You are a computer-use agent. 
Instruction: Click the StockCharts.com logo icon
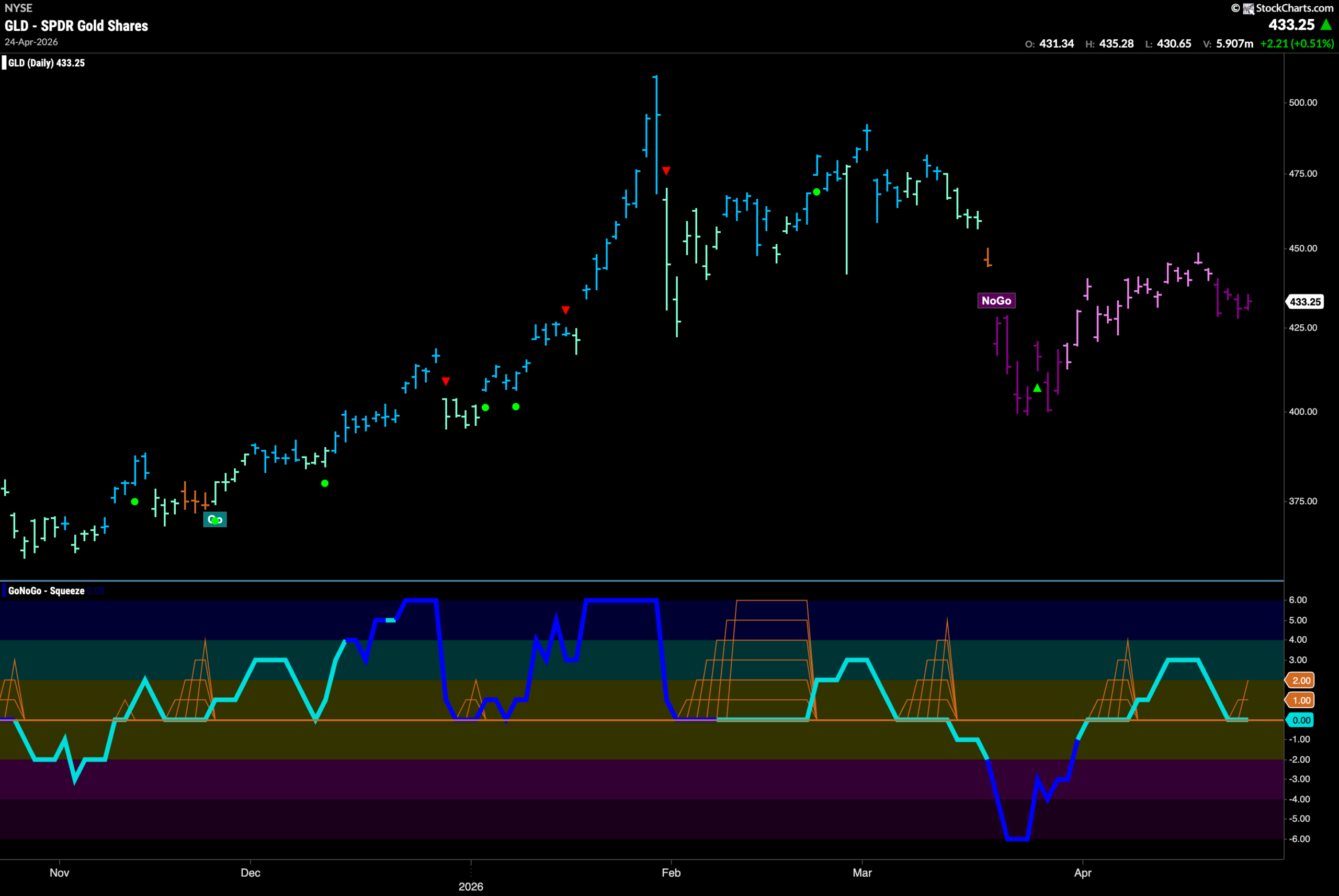[x=1248, y=8]
